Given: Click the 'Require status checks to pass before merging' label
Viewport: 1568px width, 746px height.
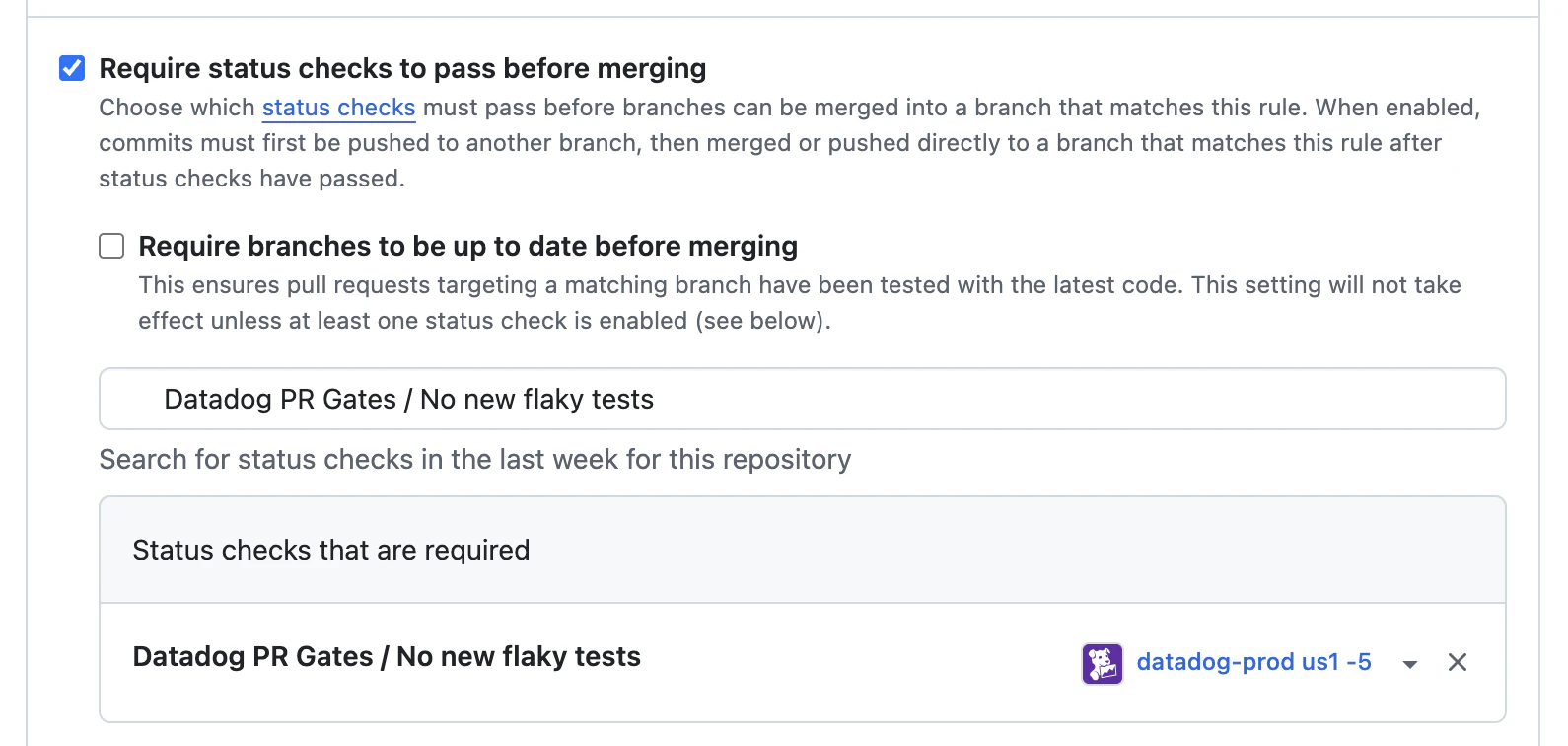Looking at the screenshot, I should pos(402,68).
